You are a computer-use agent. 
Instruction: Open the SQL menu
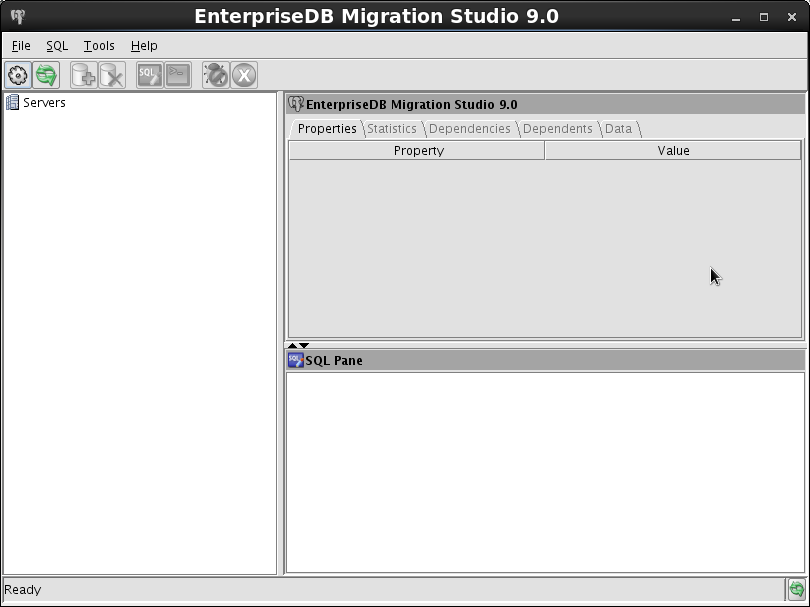(x=57, y=46)
